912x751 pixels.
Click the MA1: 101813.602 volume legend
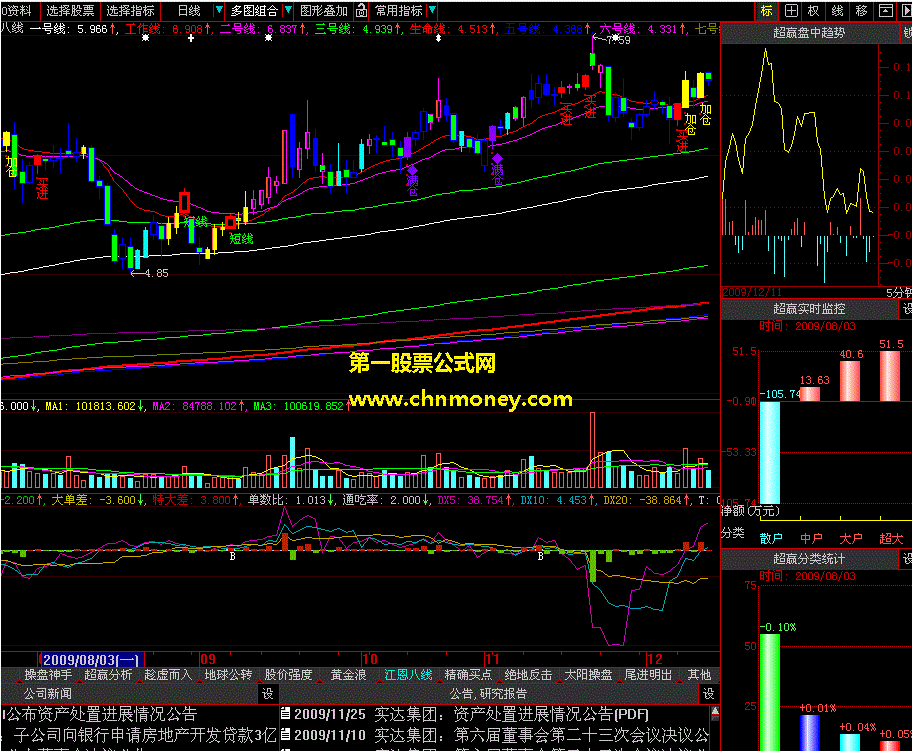pos(95,406)
